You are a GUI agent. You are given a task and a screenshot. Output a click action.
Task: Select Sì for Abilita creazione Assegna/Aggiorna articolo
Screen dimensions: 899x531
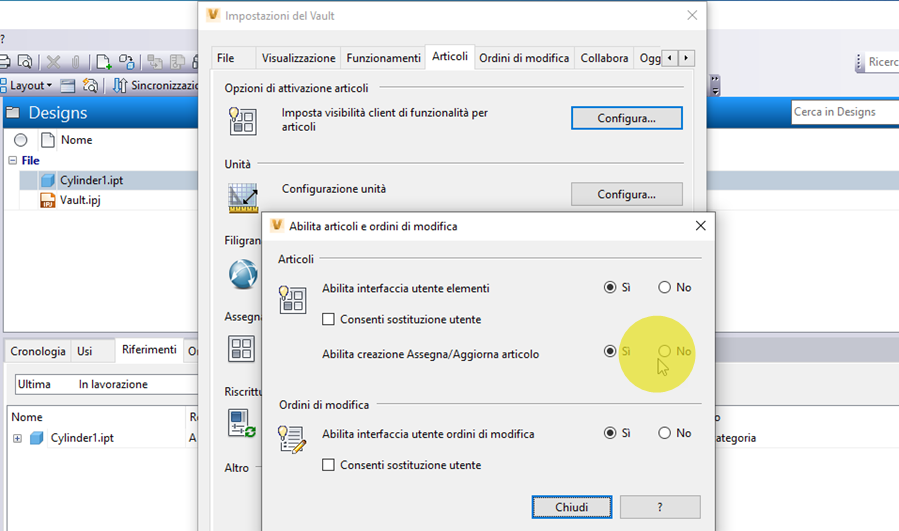pyautogui.click(x=610, y=351)
